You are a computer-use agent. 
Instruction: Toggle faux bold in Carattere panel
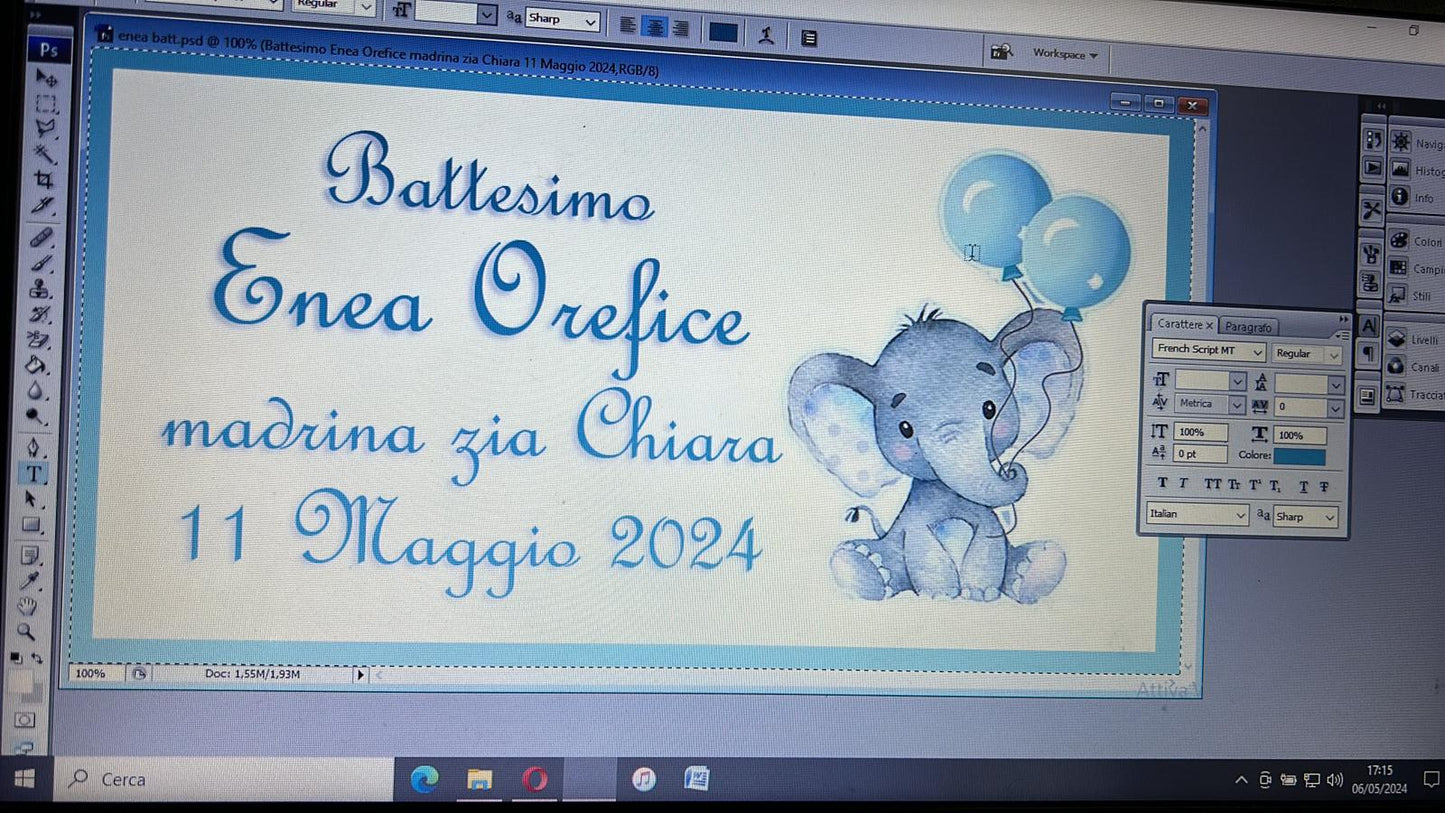tap(1162, 483)
